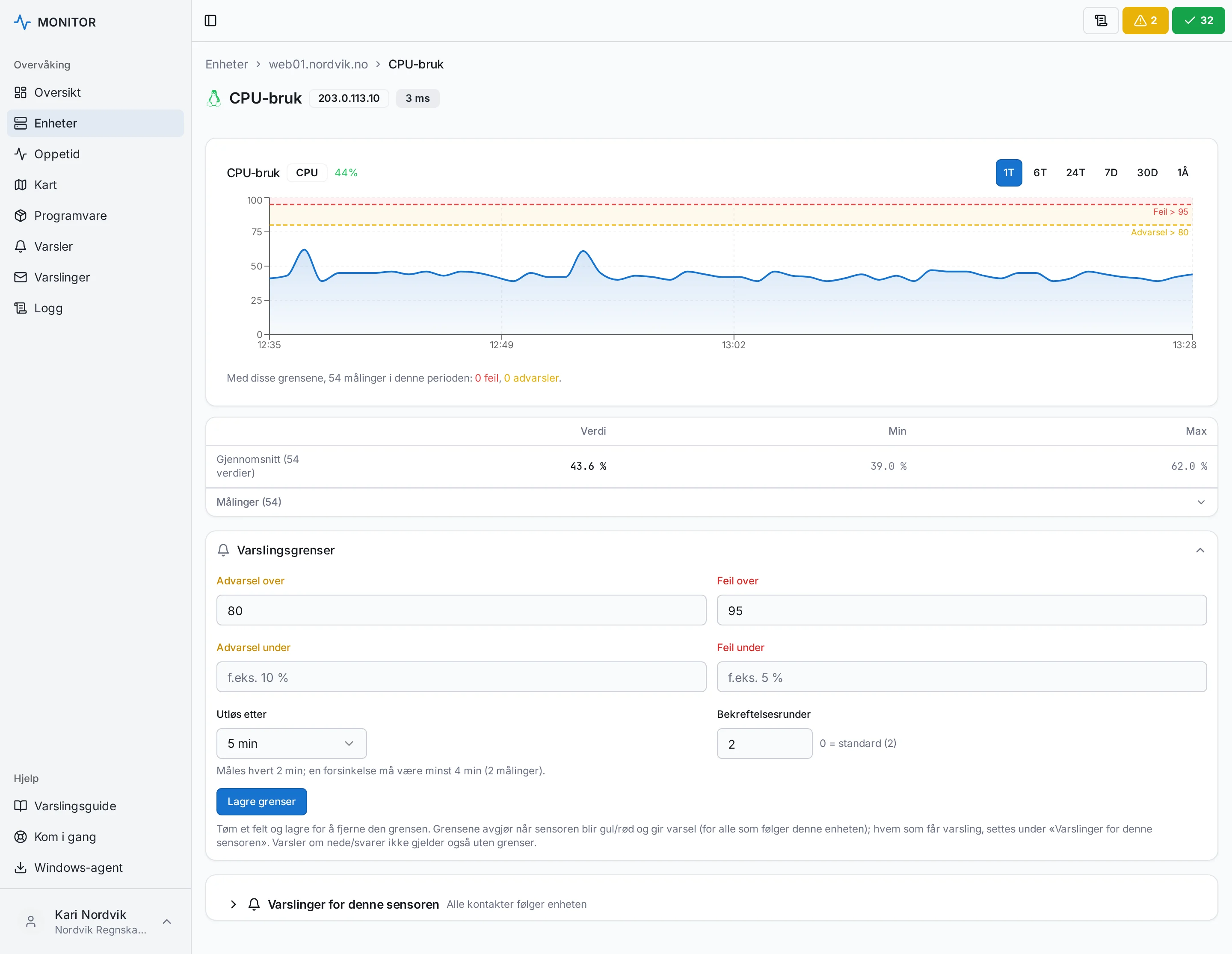Screen dimensions: 1232x954
Task: Switch chart to 7D range
Action: click(x=1111, y=173)
